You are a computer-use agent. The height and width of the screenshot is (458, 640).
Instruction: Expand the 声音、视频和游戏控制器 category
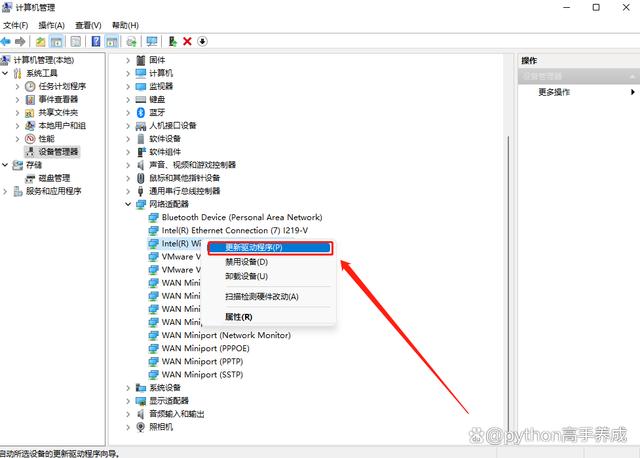[x=128, y=165]
